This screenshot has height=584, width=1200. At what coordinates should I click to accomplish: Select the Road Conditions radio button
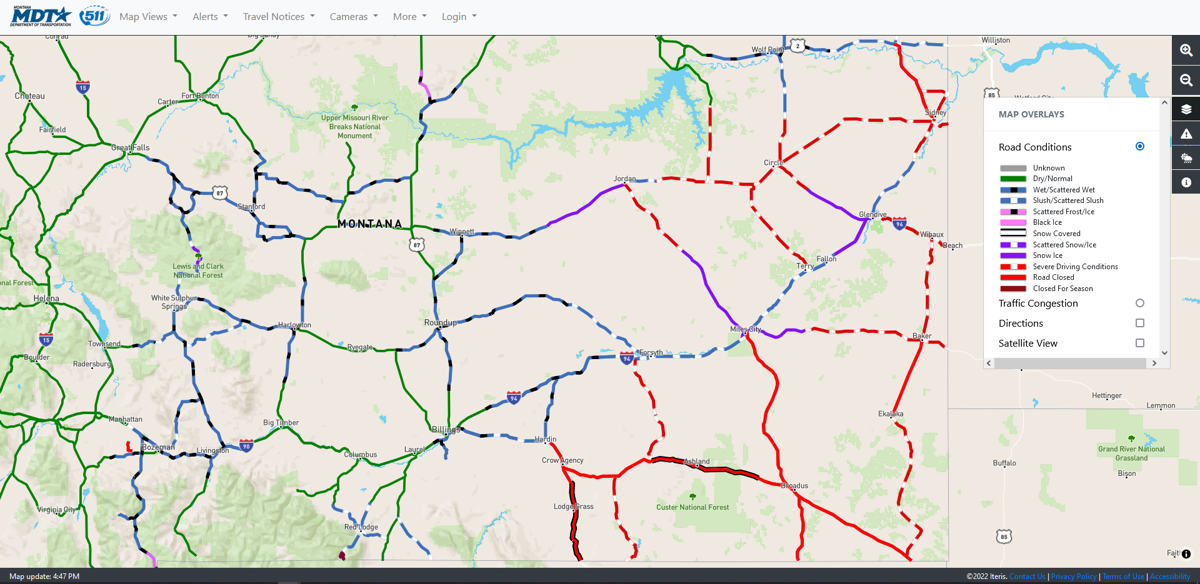(x=1139, y=146)
